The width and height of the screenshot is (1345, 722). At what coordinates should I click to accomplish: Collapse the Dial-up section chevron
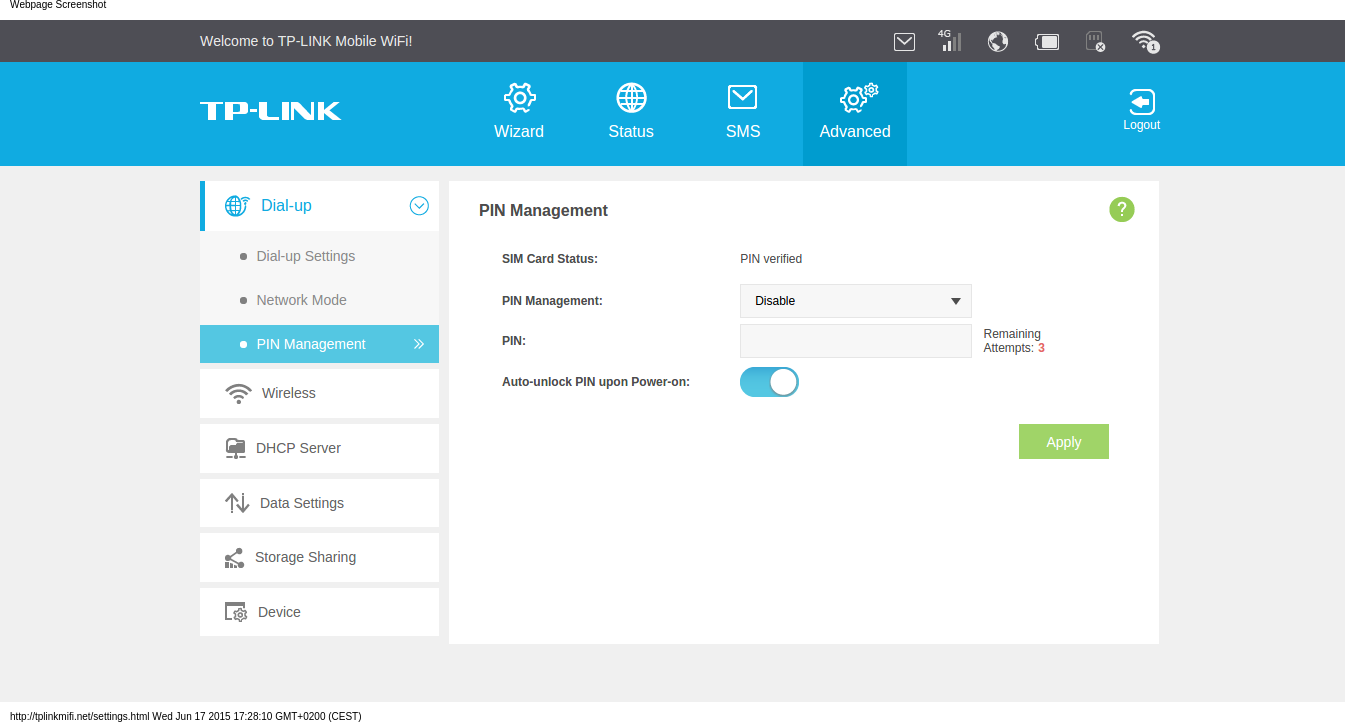419,206
